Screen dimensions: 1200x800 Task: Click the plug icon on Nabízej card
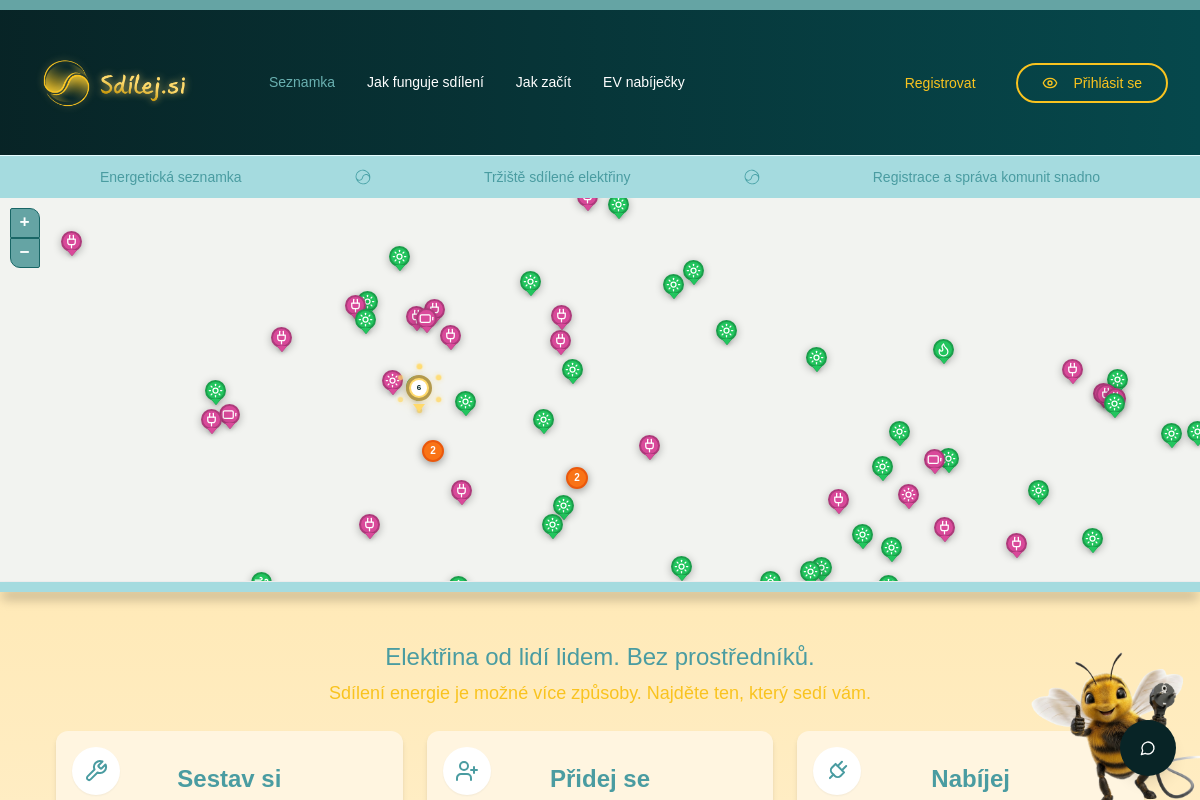click(x=837, y=771)
